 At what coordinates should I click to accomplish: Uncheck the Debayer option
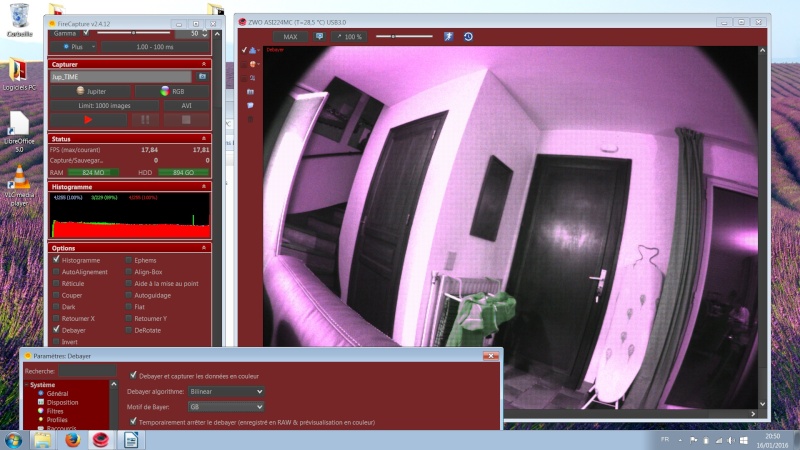(56, 330)
